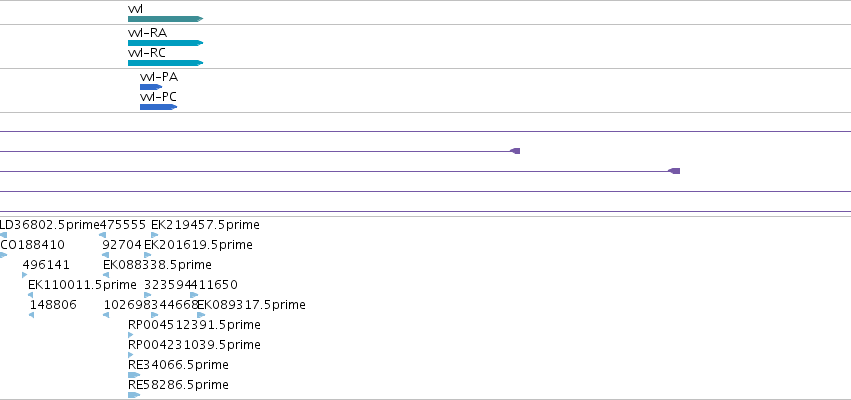
Task: Click the wl-PA protein feature
Action: [151, 87]
